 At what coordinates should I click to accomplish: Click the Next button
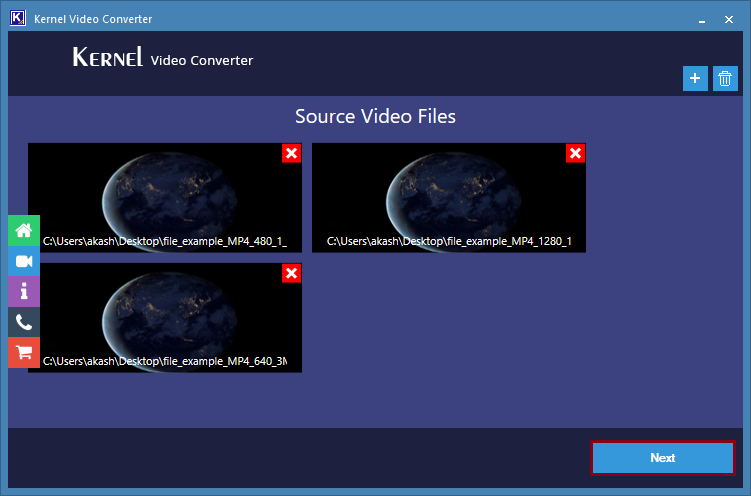tap(663, 458)
